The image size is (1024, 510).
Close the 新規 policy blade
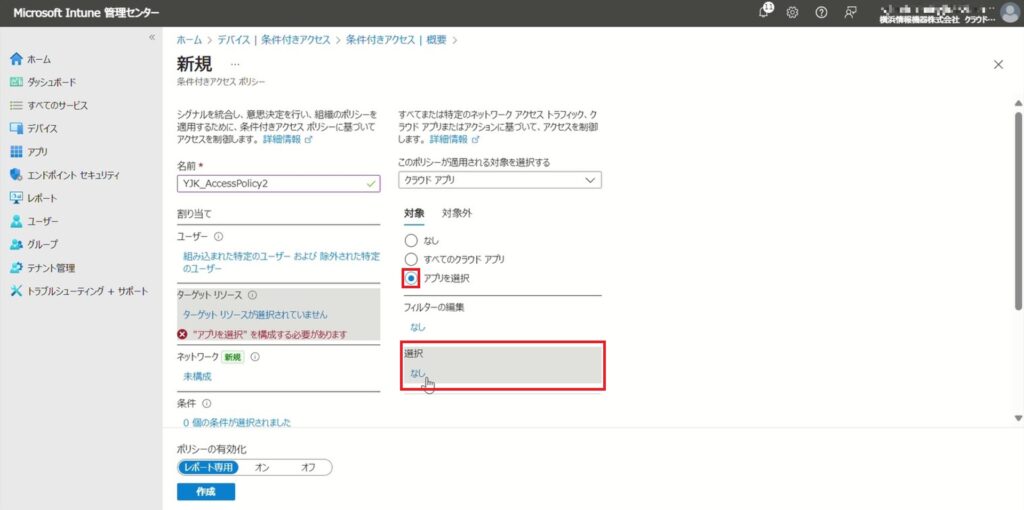pyautogui.click(x=998, y=64)
